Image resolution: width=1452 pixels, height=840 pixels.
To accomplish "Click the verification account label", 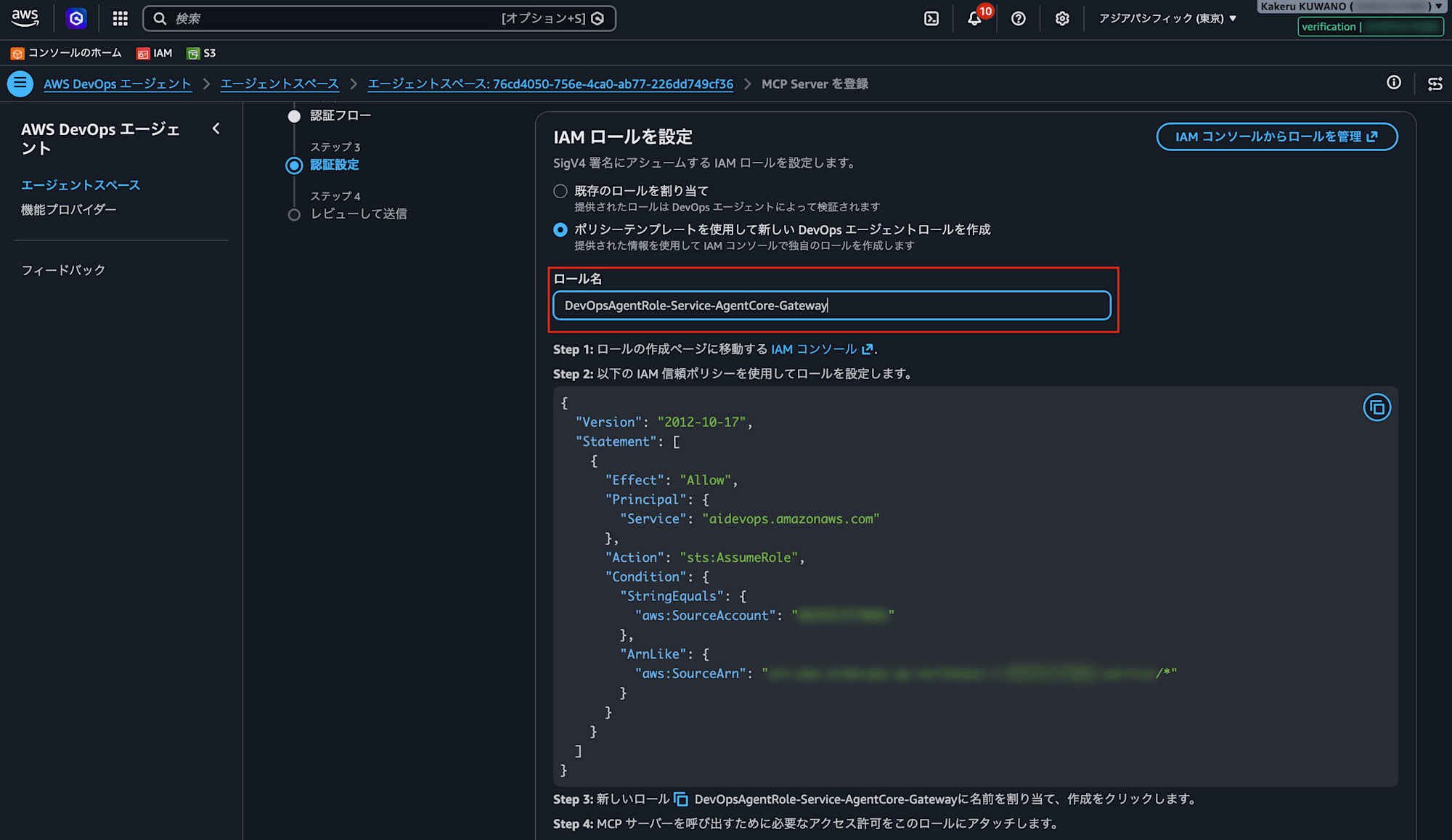I will pos(1370,27).
